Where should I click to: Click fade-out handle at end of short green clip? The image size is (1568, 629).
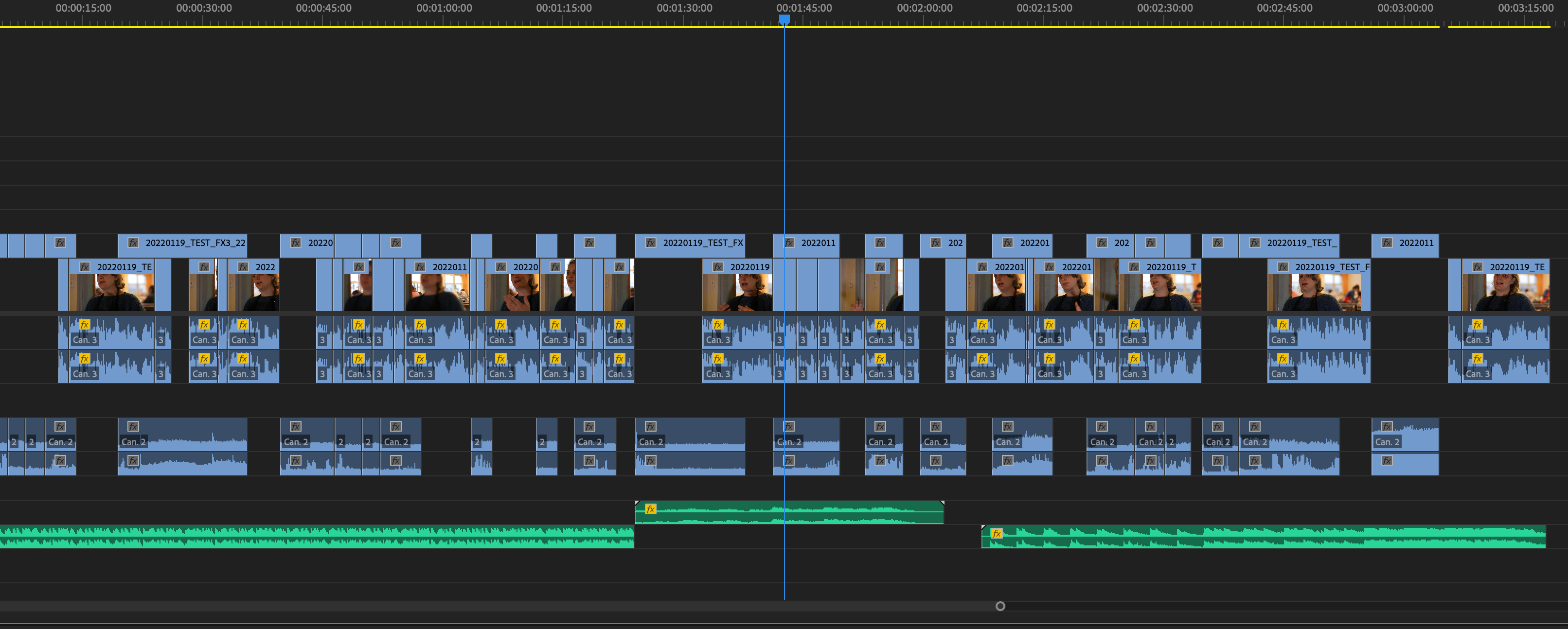942,503
